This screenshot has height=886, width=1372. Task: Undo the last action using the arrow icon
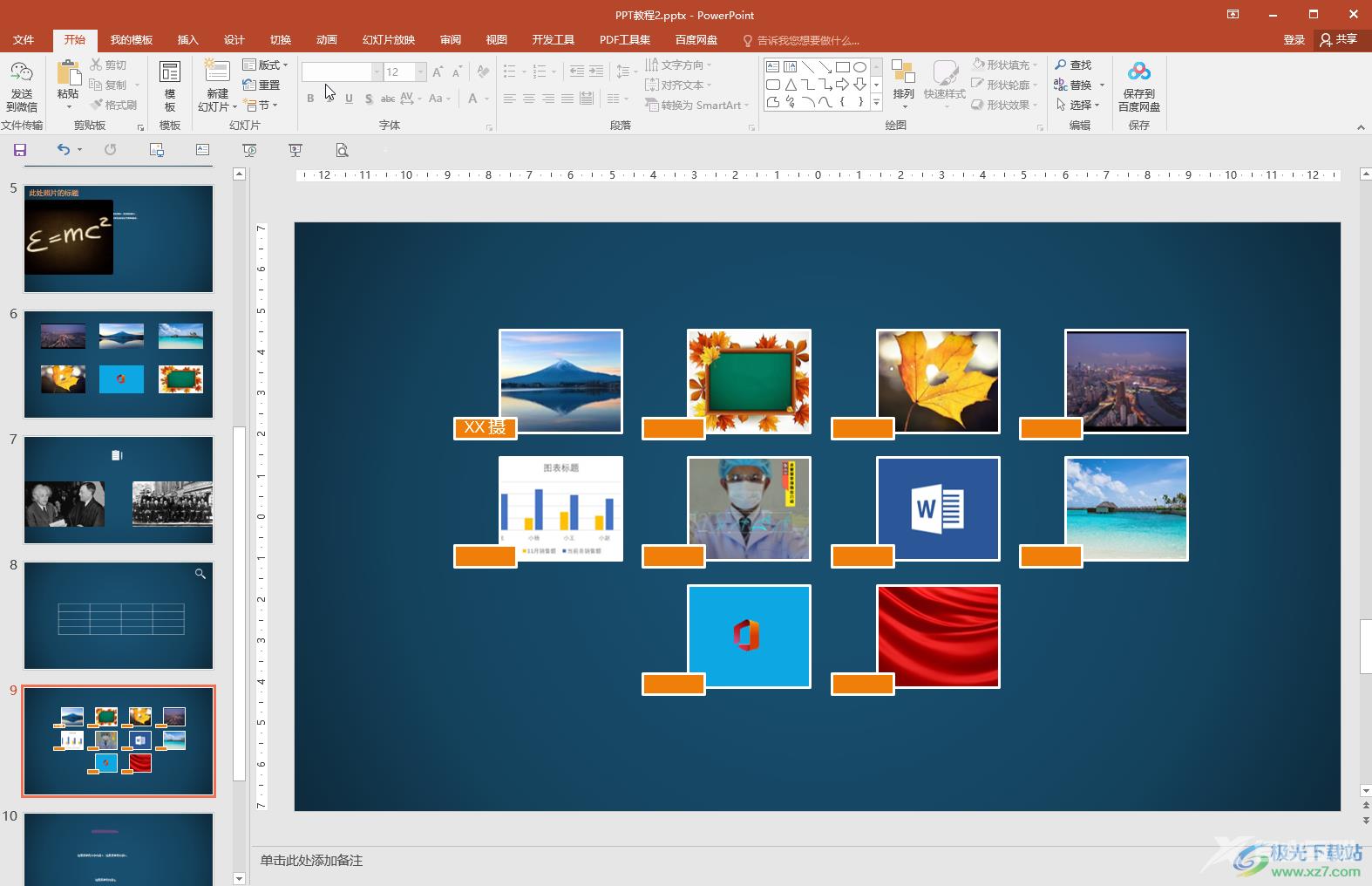click(x=64, y=150)
